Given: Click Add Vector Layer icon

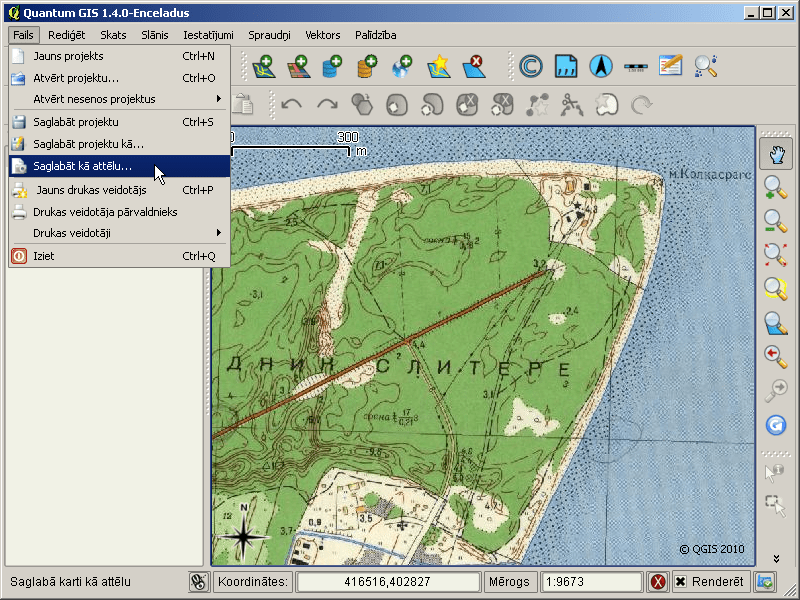Looking at the screenshot, I should tap(264, 66).
